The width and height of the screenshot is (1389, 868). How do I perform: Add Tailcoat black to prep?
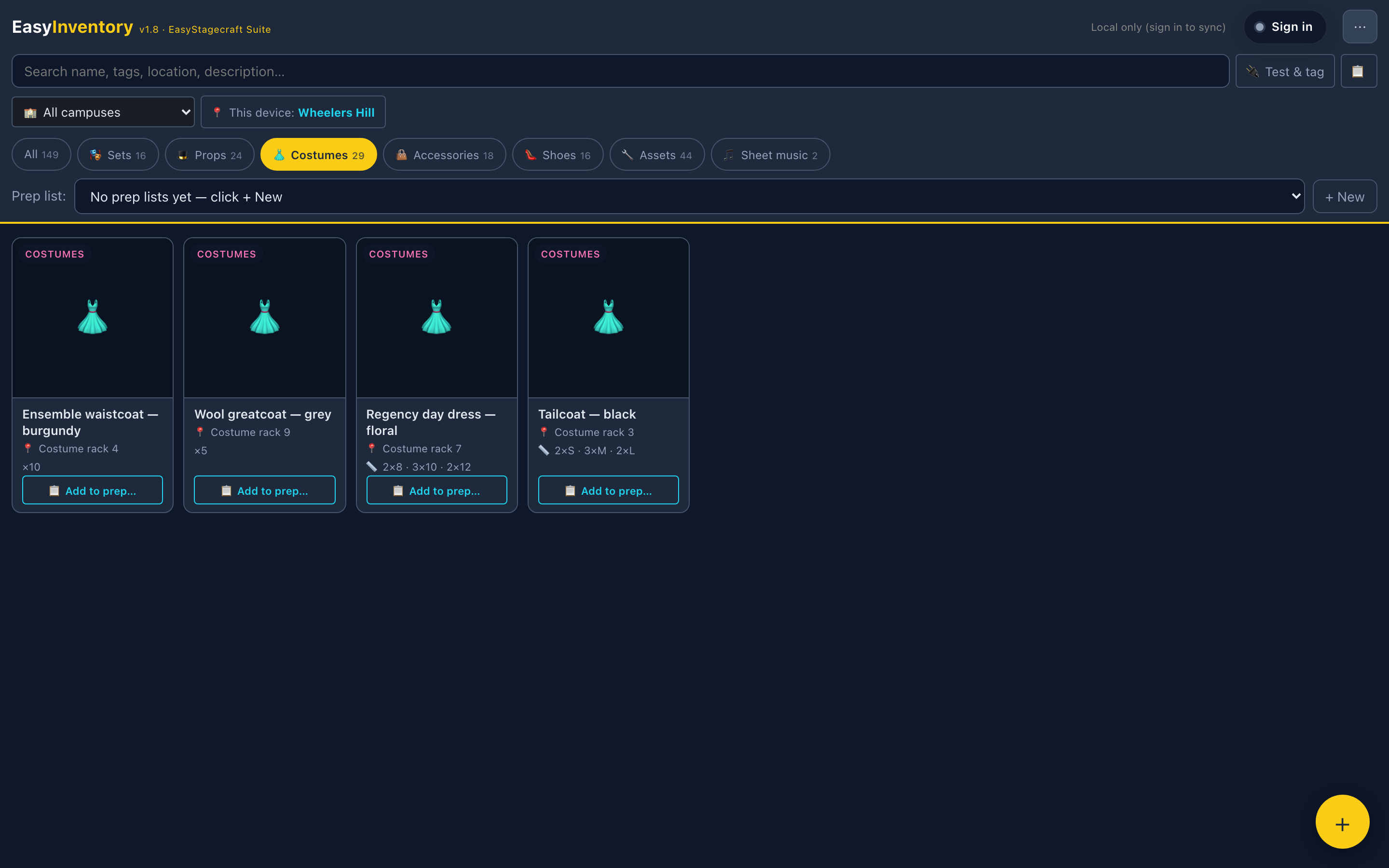pyautogui.click(x=608, y=490)
